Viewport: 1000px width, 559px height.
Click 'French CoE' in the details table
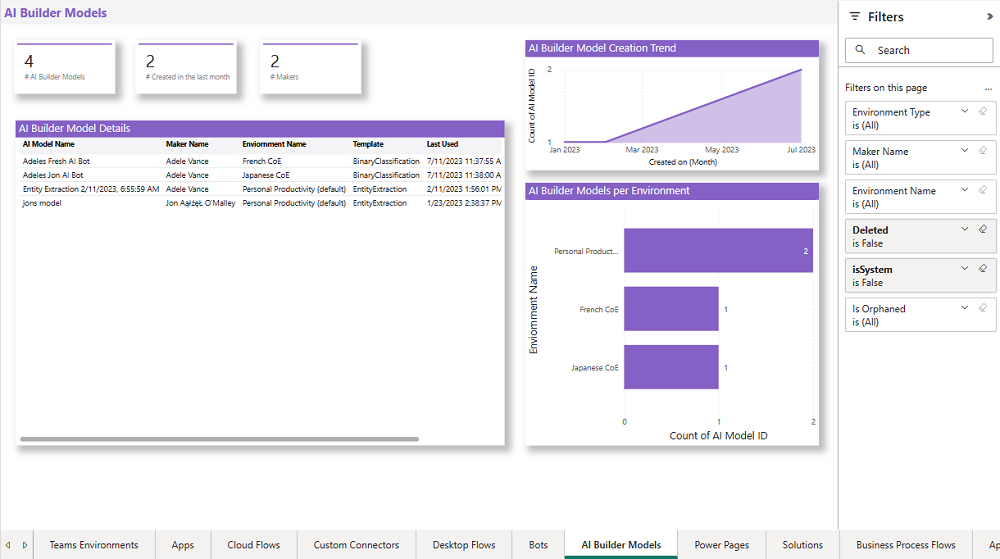tap(261, 161)
